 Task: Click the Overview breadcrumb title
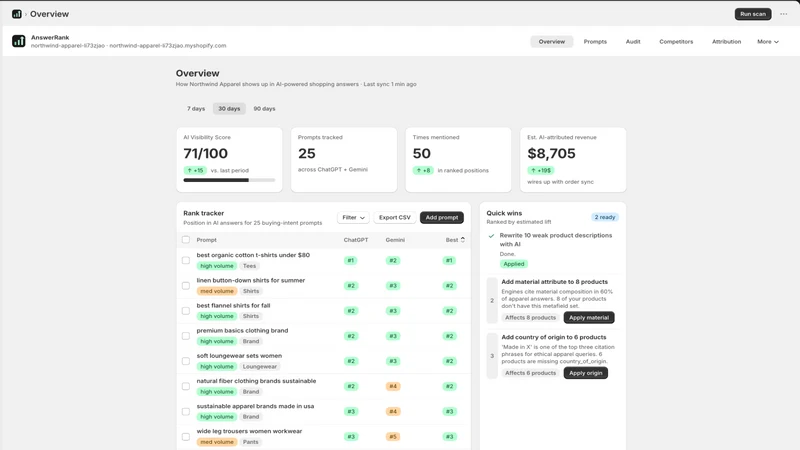tap(49, 14)
